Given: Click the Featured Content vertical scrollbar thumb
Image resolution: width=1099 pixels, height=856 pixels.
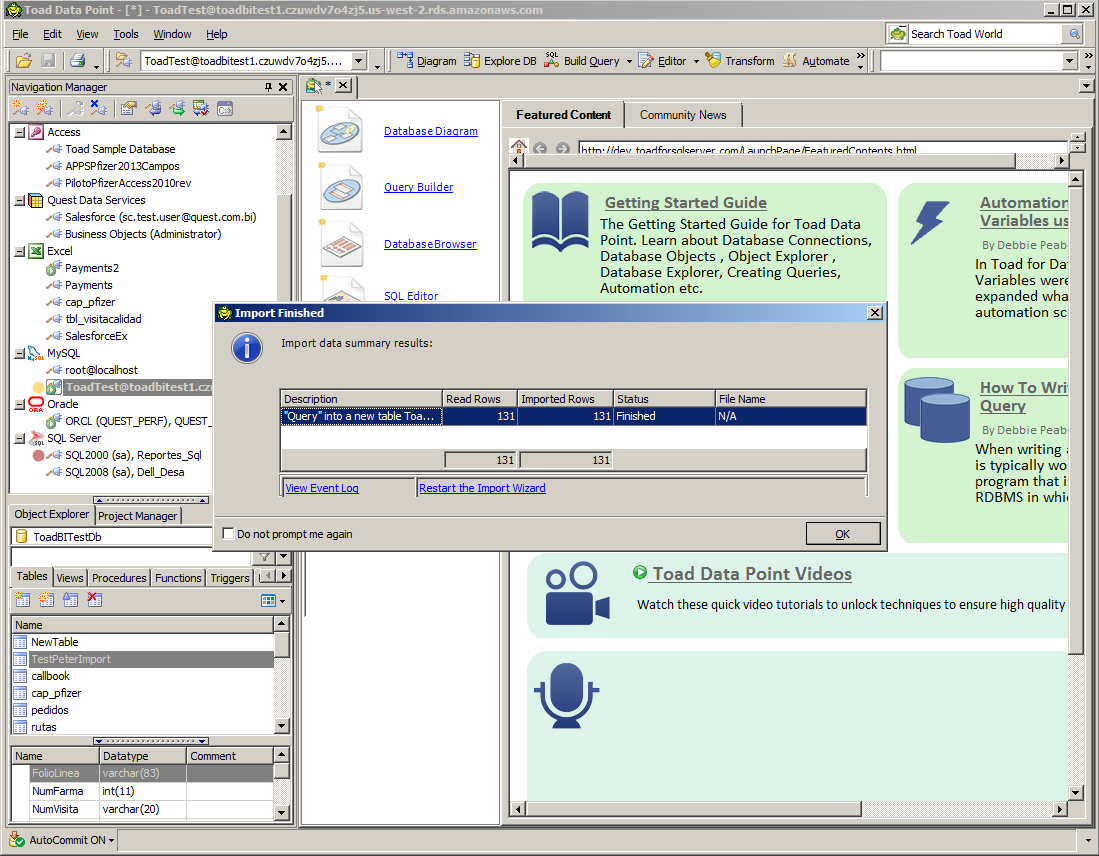Looking at the screenshot, I should click(x=1076, y=420).
